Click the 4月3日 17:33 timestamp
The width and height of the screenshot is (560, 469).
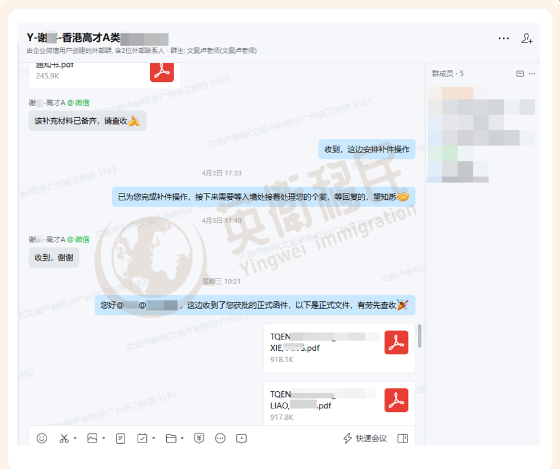coord(221,173)
